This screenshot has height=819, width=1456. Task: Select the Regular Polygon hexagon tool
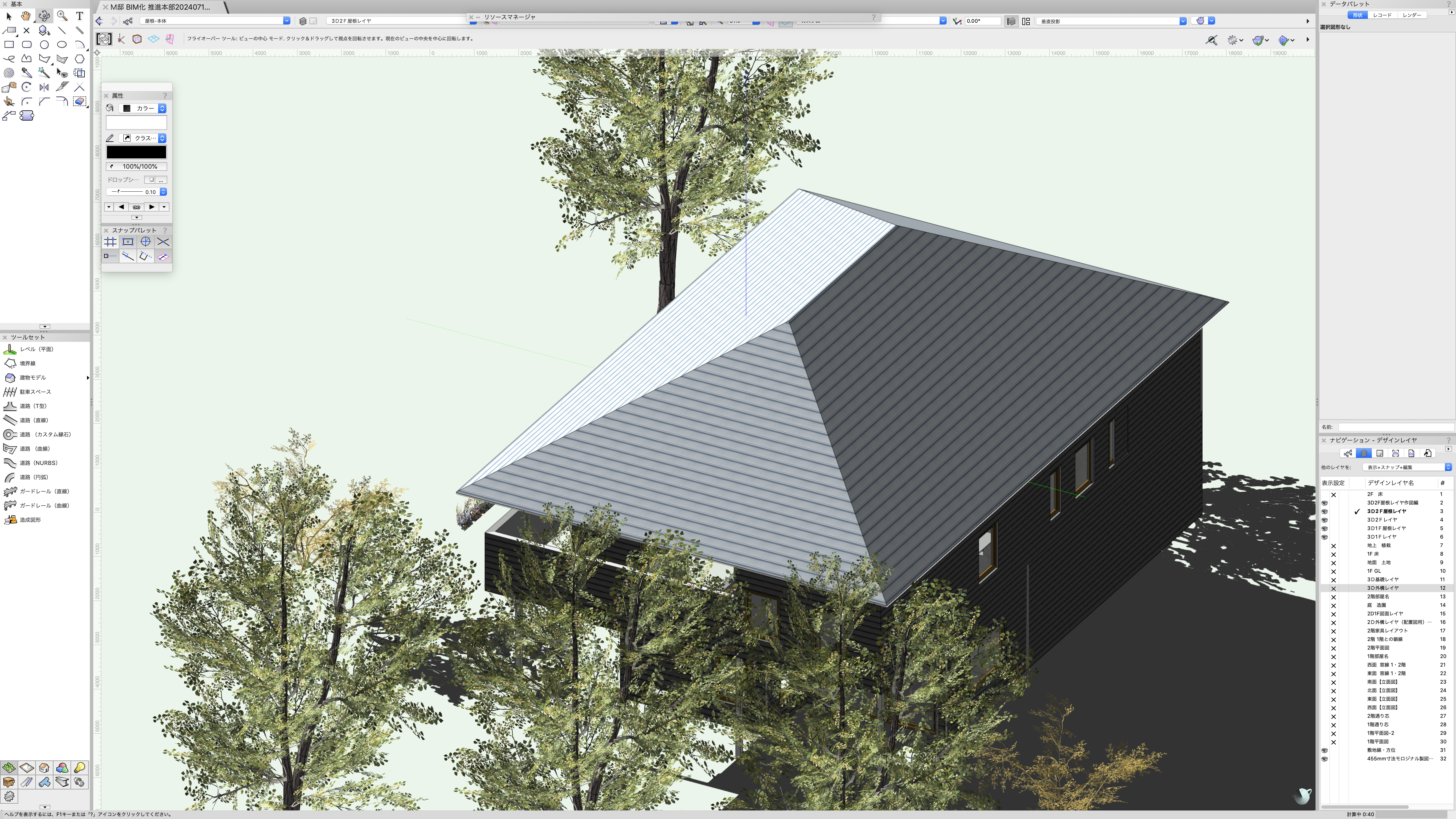80,59
